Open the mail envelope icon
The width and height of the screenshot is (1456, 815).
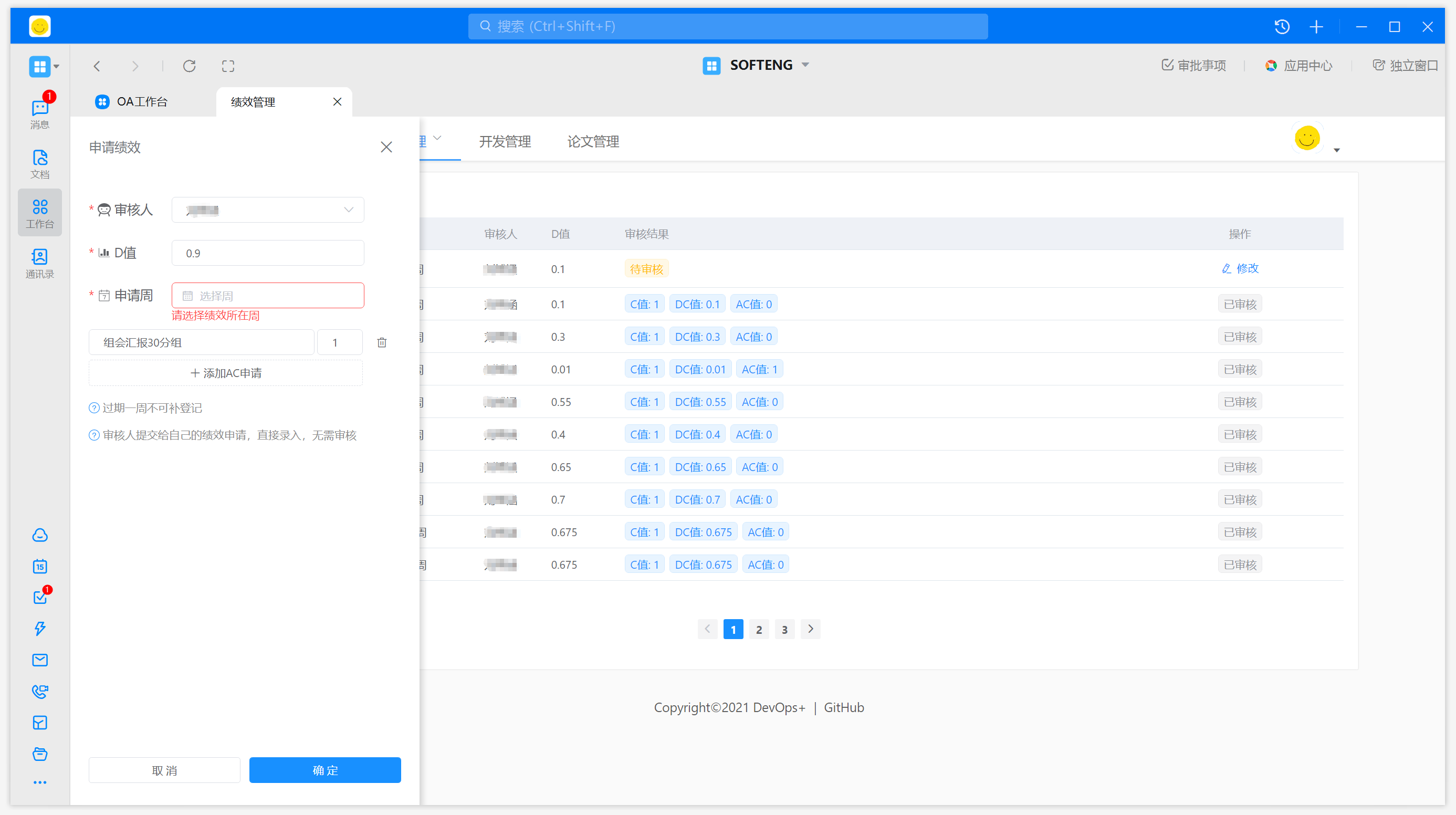[39, 660]
